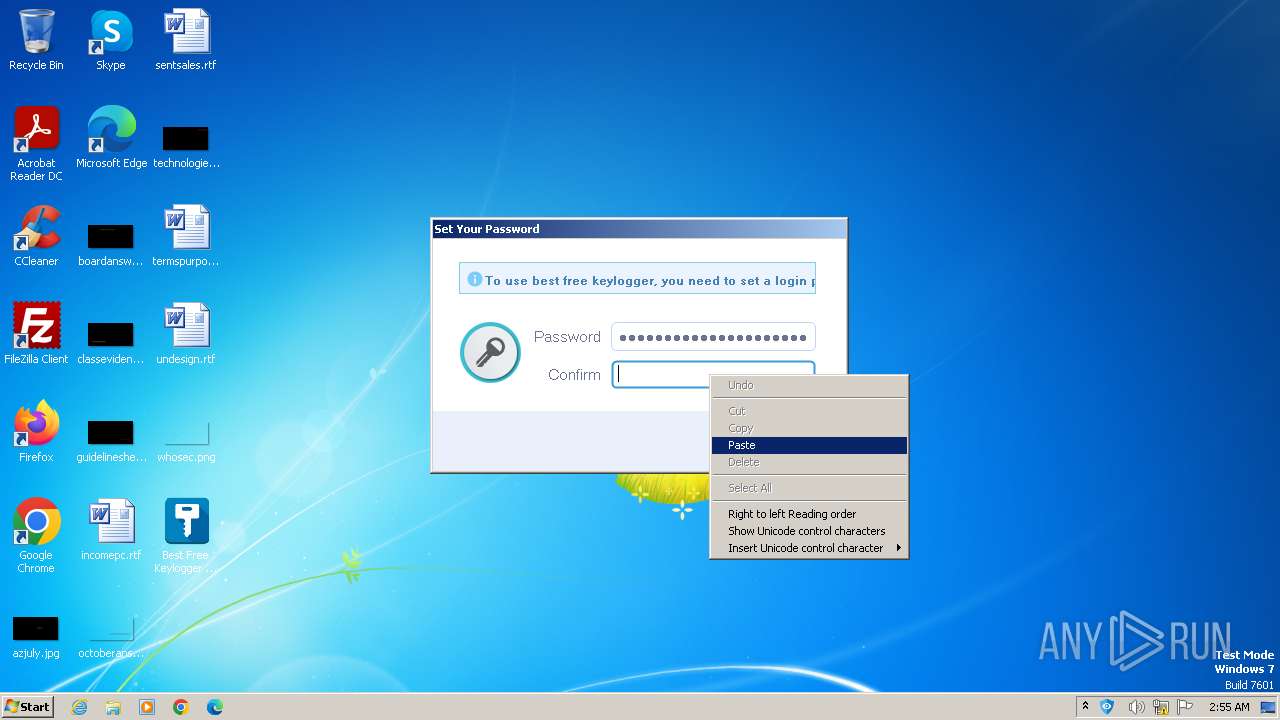
Task: Open the Action Center flag icon
Action: 1185,707
